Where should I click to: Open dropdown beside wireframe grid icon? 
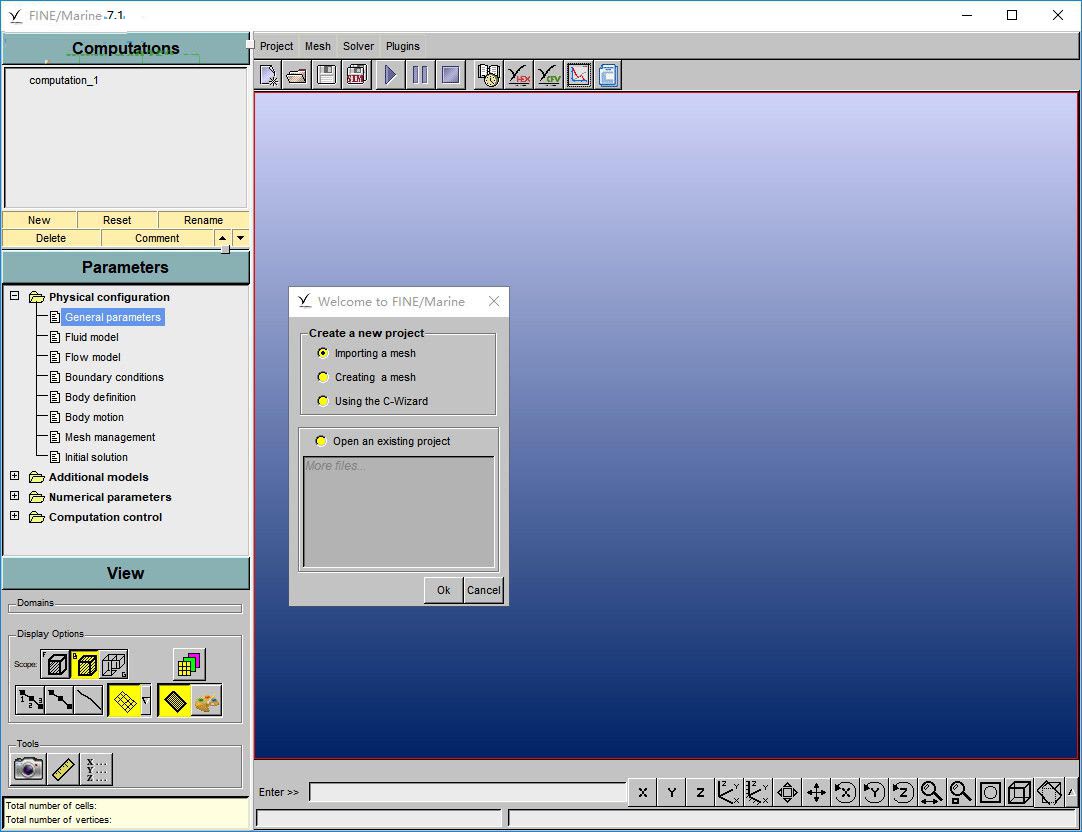tap(146, 701)
